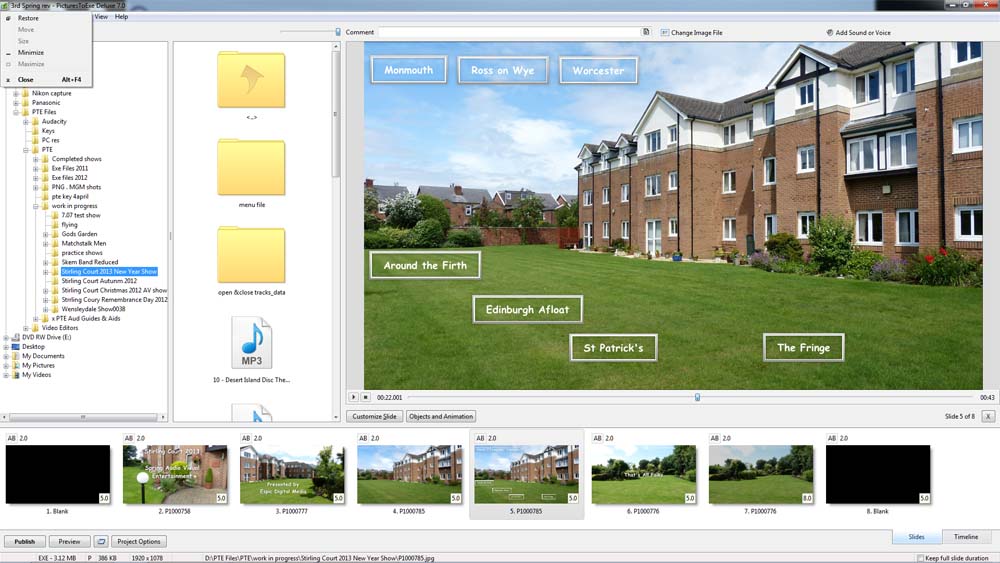
Task: Click the Publish button
Action: pyautogui.click(x=25, y=541)
